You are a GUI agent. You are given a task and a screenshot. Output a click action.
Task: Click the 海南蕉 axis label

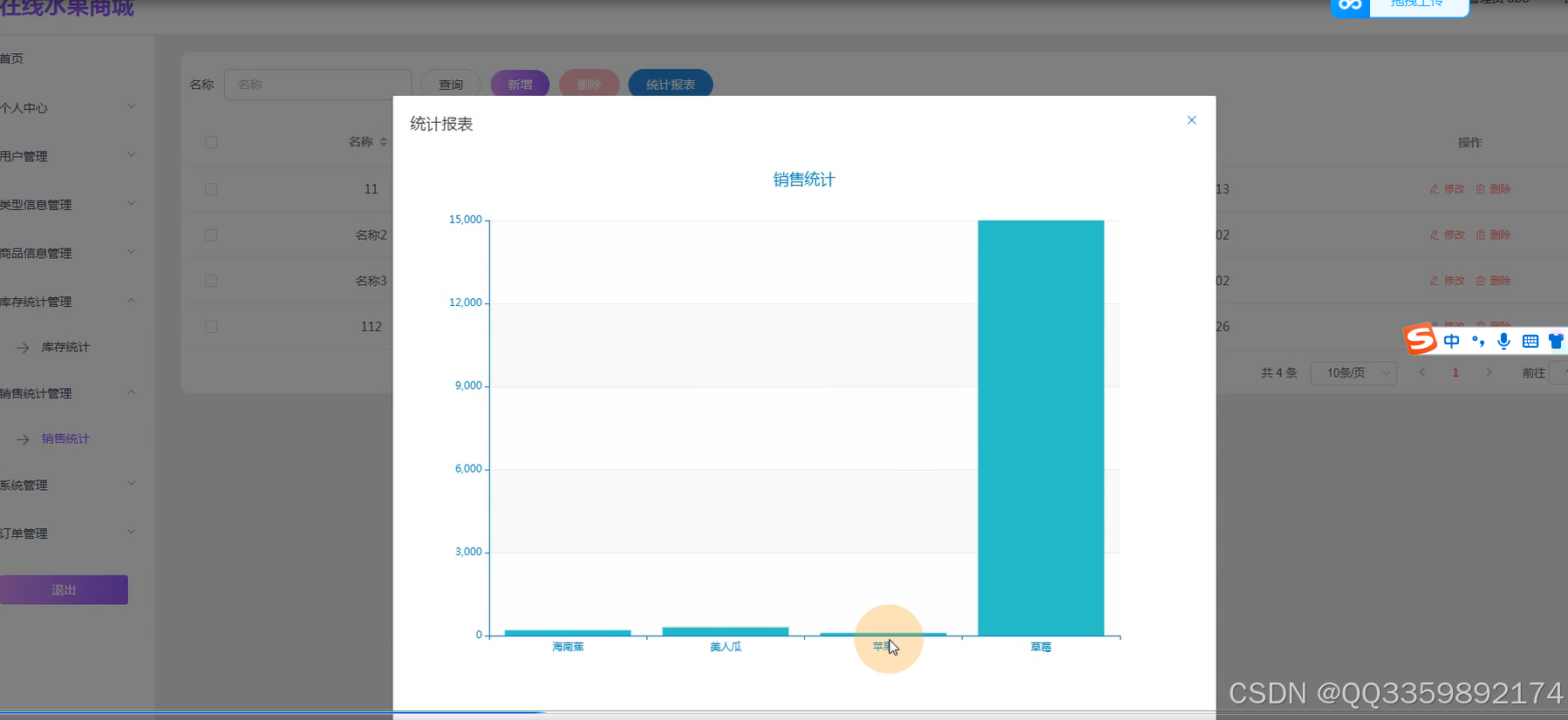[x=568, y=647]
